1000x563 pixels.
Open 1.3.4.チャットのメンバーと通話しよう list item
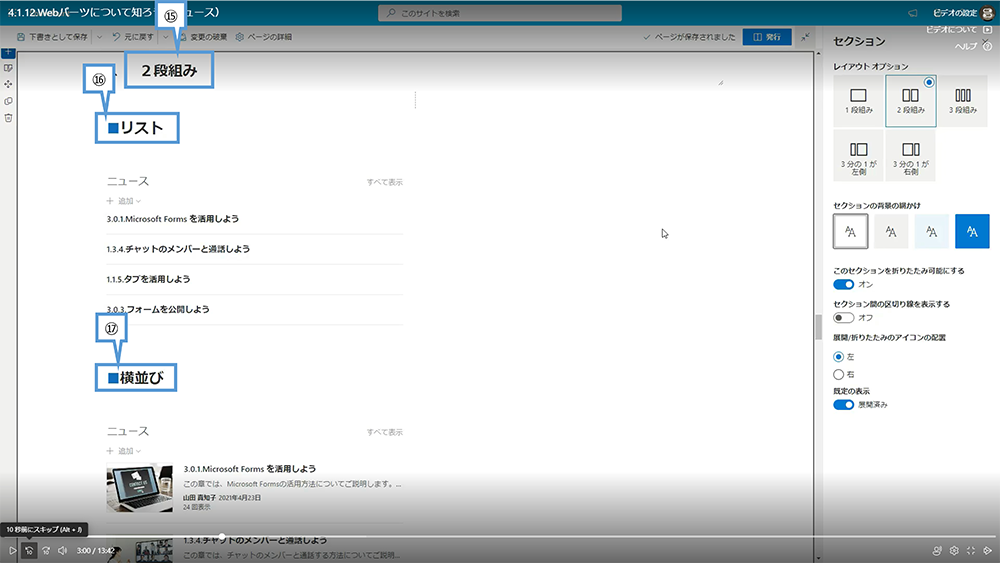pos(178,249)
